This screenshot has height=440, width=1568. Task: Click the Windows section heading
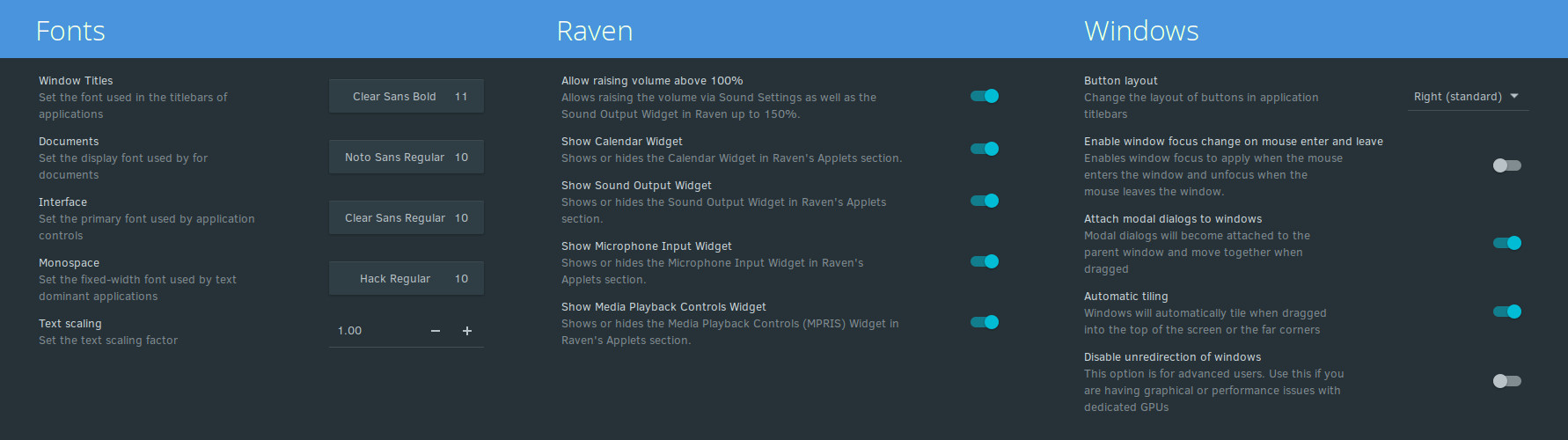coord(1140,31)
